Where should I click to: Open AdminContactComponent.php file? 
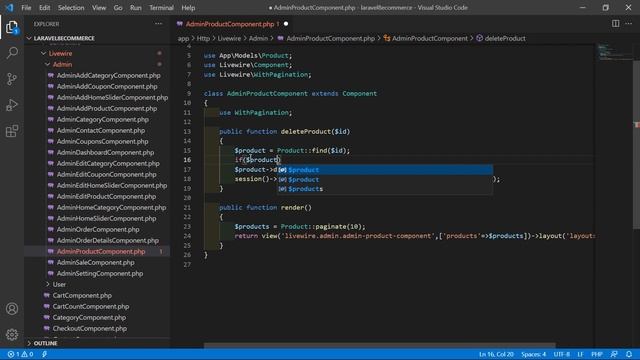coord(101,131)
